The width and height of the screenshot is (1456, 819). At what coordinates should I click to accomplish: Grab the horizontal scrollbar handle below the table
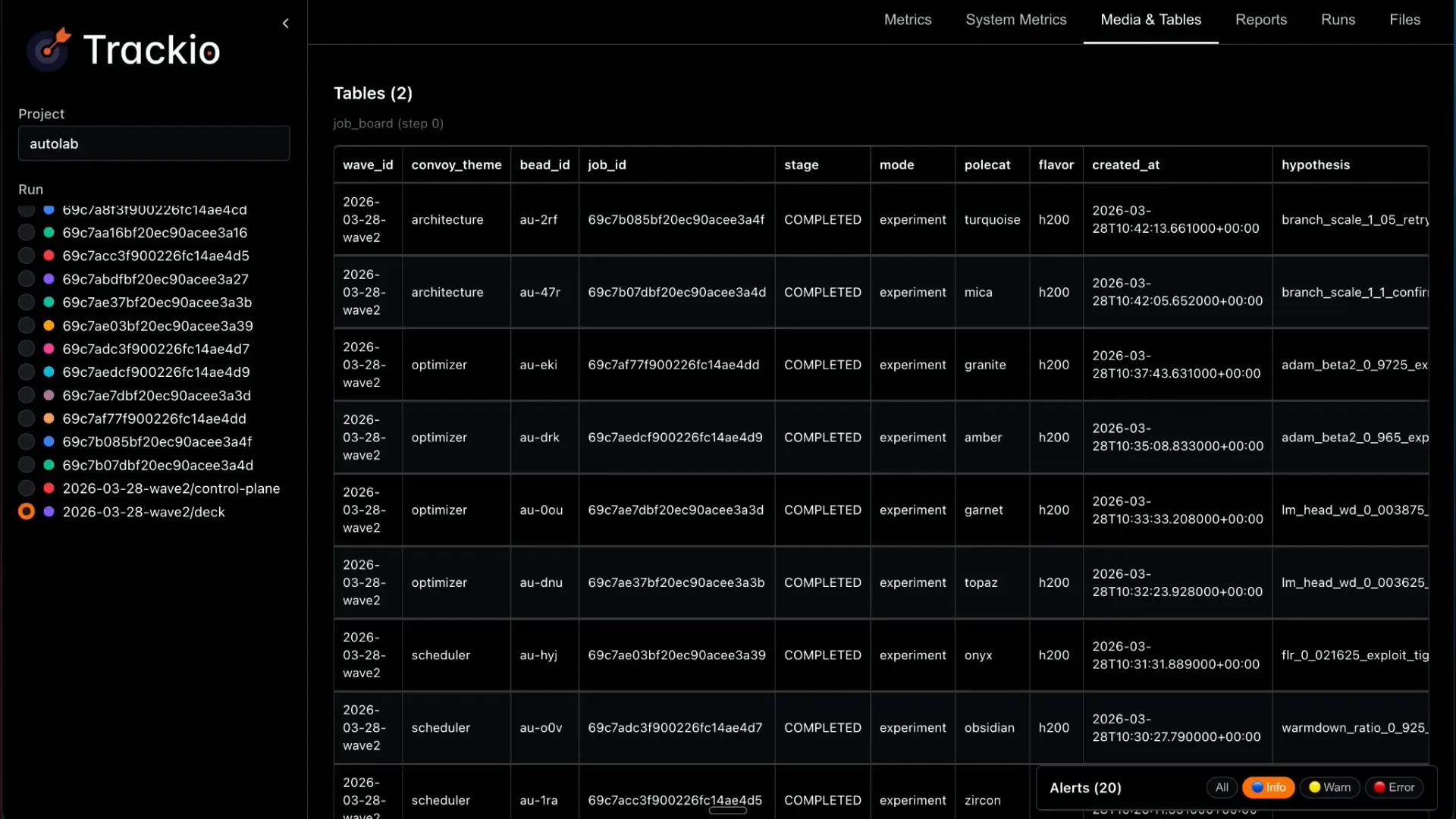click(x=728, y=811)
